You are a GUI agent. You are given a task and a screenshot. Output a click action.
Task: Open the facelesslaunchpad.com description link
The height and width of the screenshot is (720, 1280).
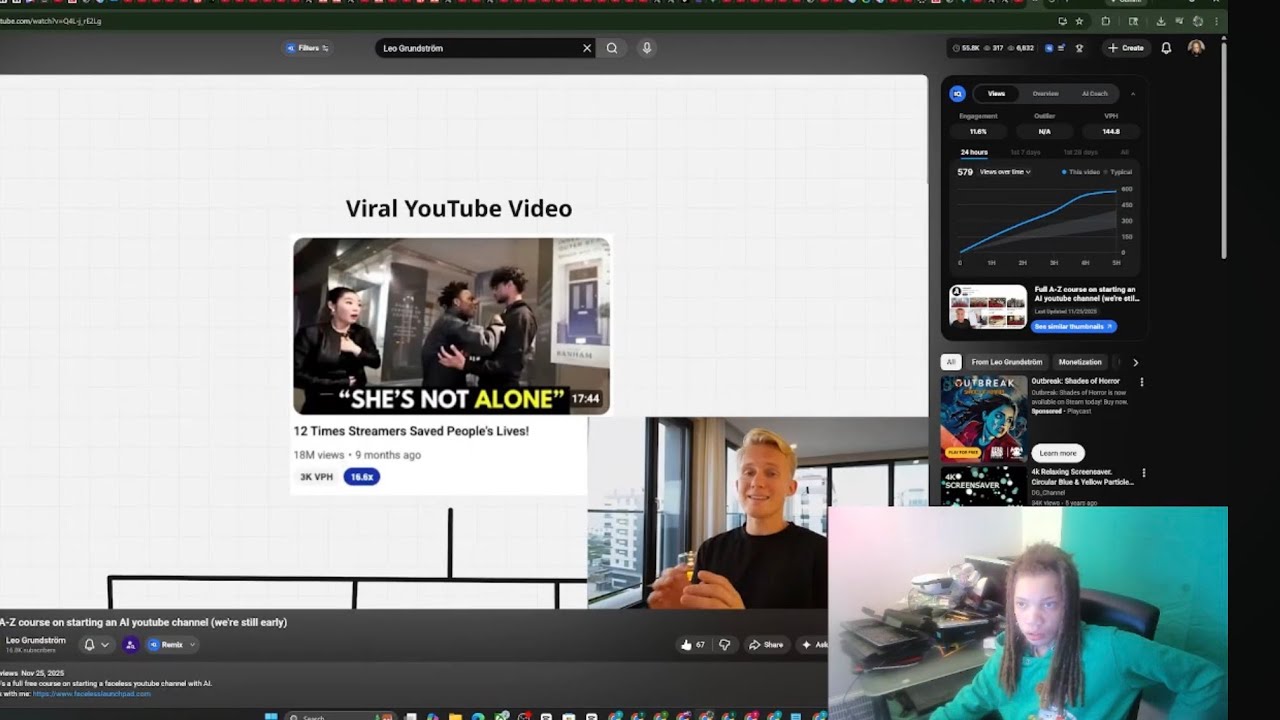click(92, 694)
